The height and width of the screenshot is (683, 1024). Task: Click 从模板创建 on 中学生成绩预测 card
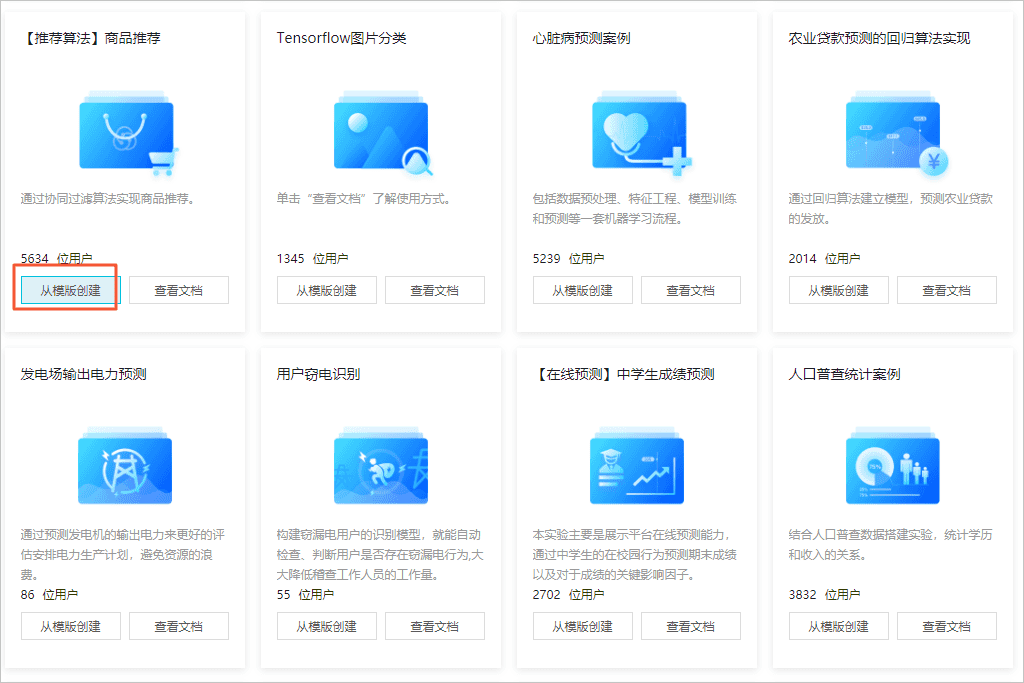pos(582,626)
